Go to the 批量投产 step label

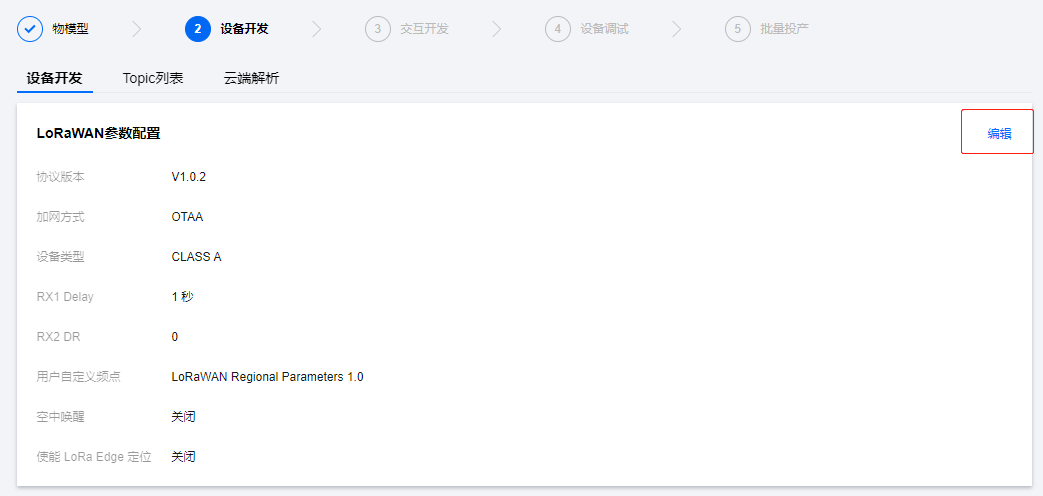784,29
